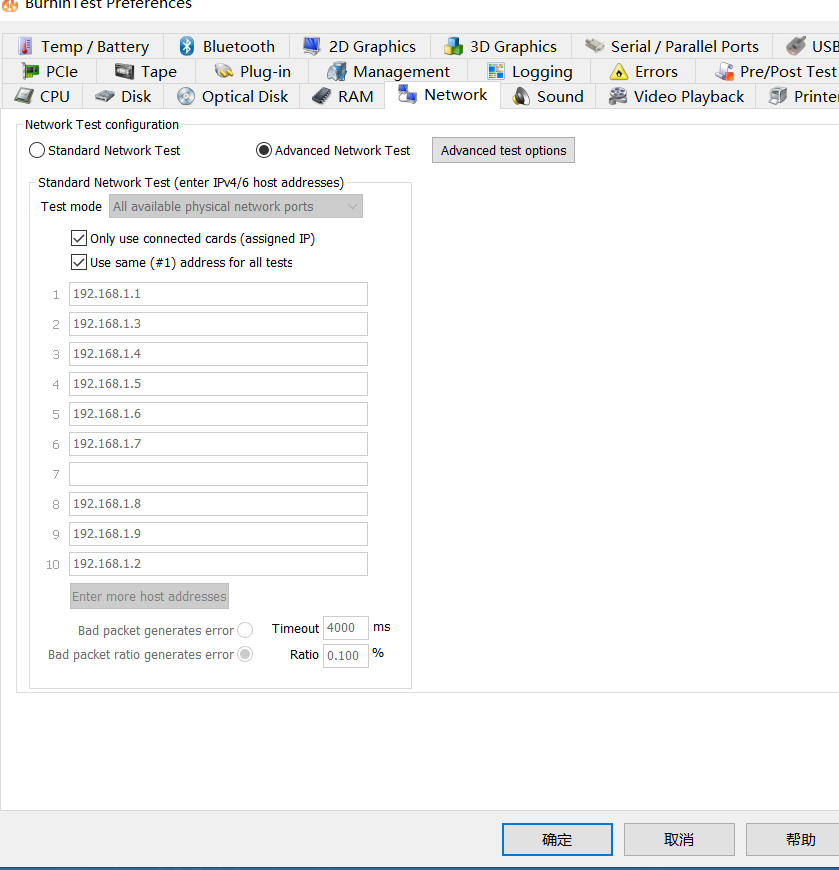Switch to the Disk tab
Screen dimensions: 839x870
tap(123, 97)
